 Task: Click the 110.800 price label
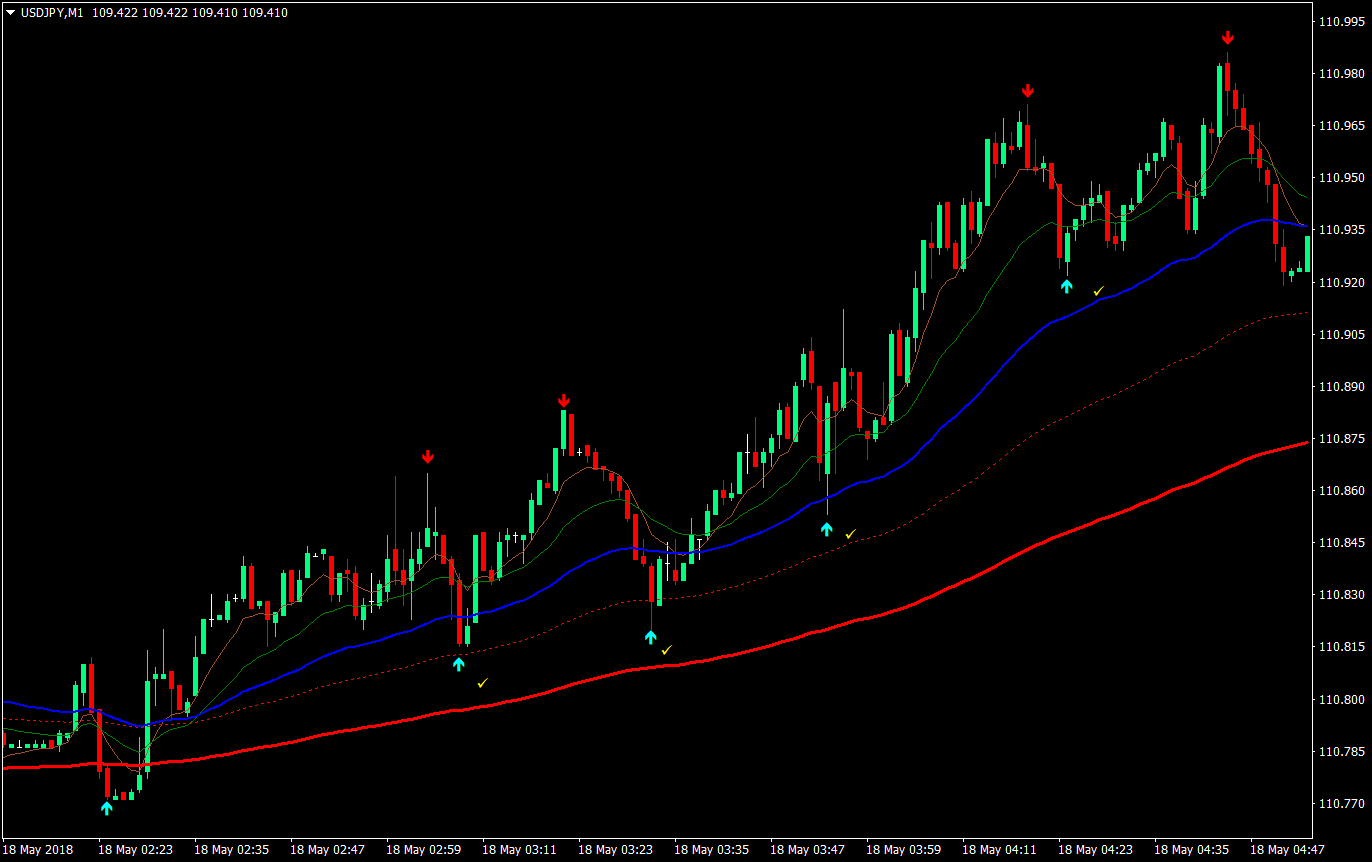tap(1342, 699)
